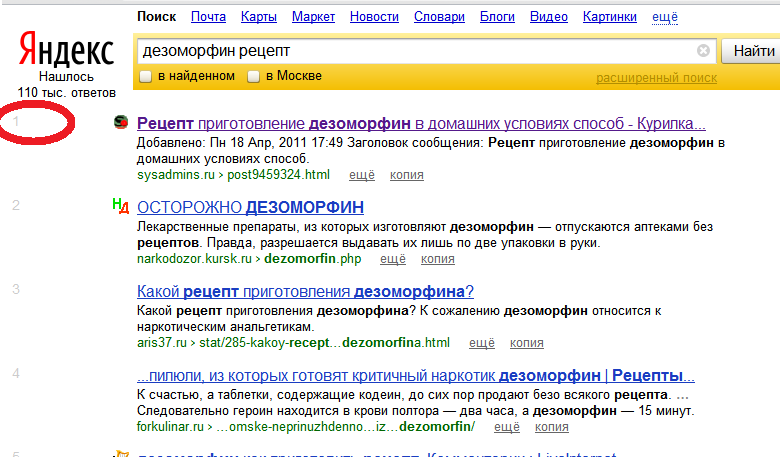Click the sysadmins.ru domain link

[x=176, y=175]
